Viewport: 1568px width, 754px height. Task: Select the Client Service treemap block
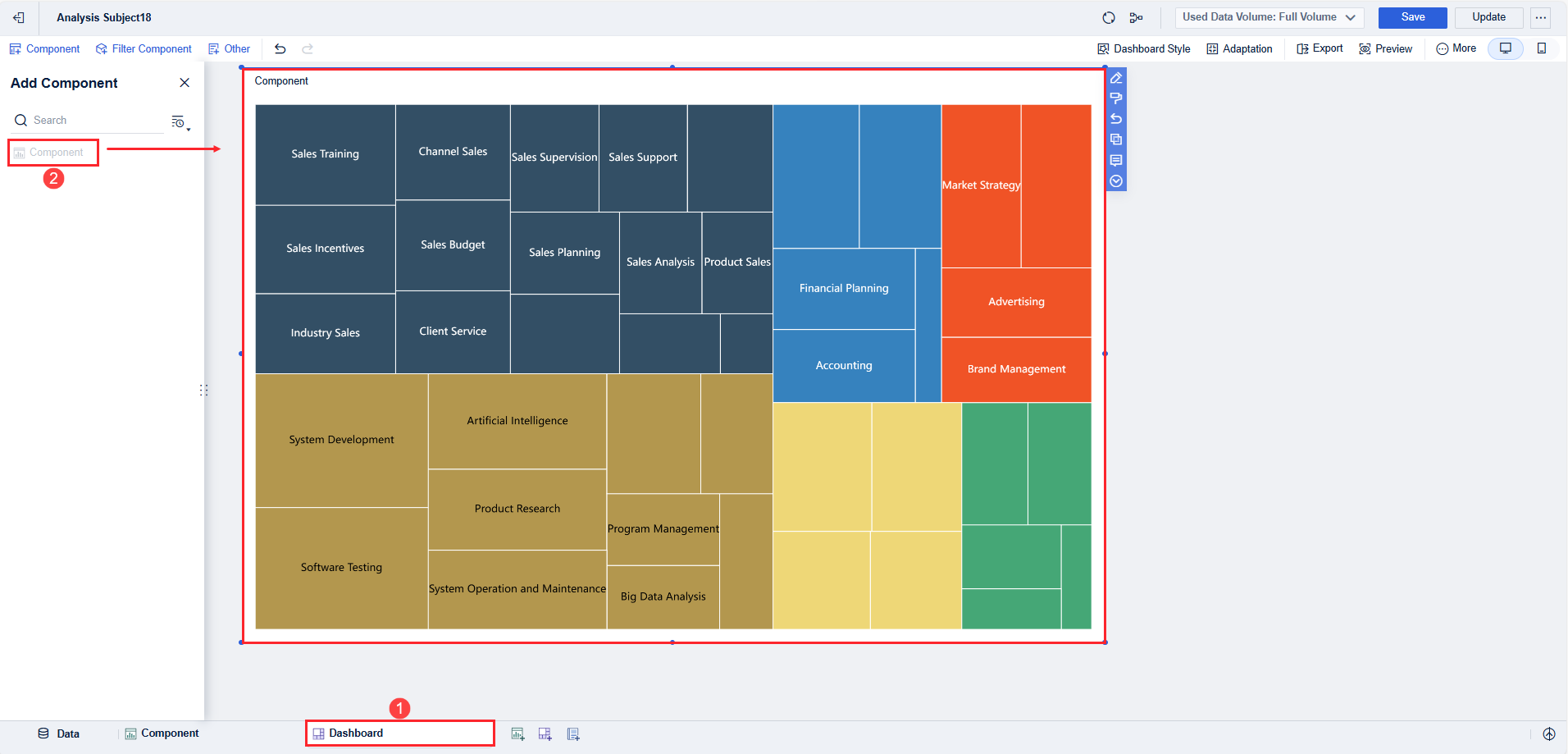coord(453,331)
